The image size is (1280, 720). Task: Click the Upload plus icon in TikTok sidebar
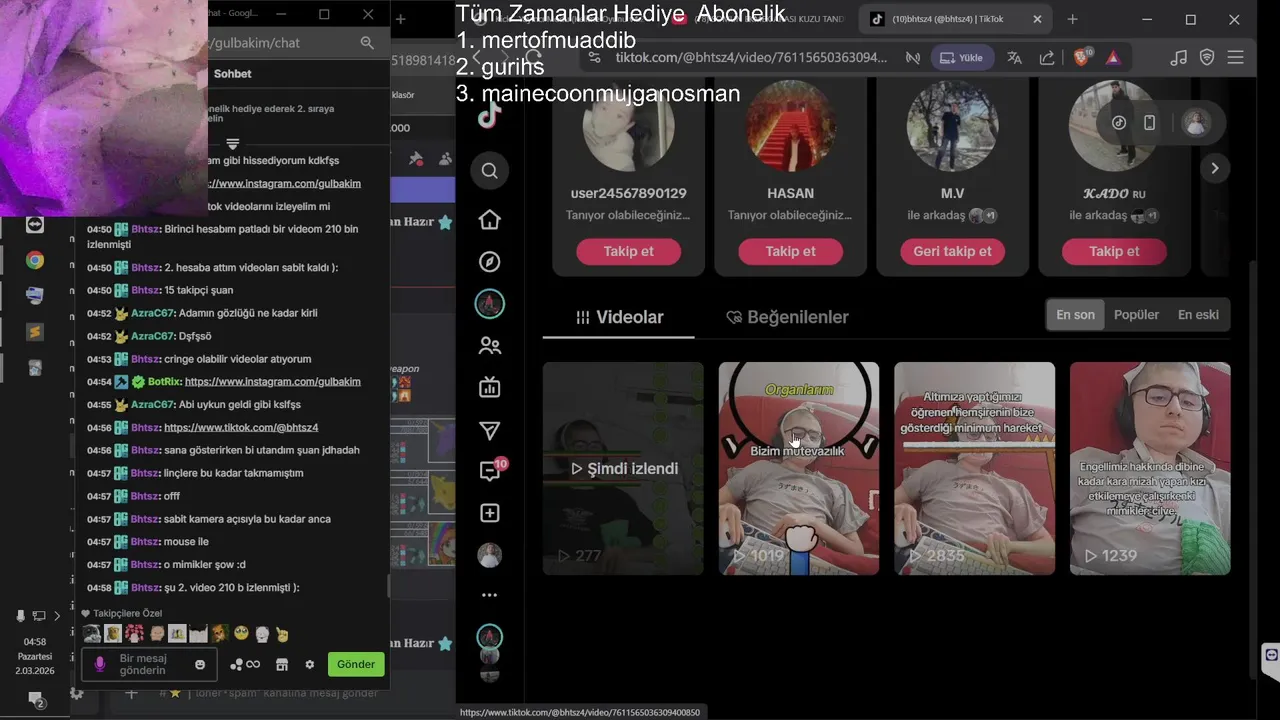(x=489, y=513)
